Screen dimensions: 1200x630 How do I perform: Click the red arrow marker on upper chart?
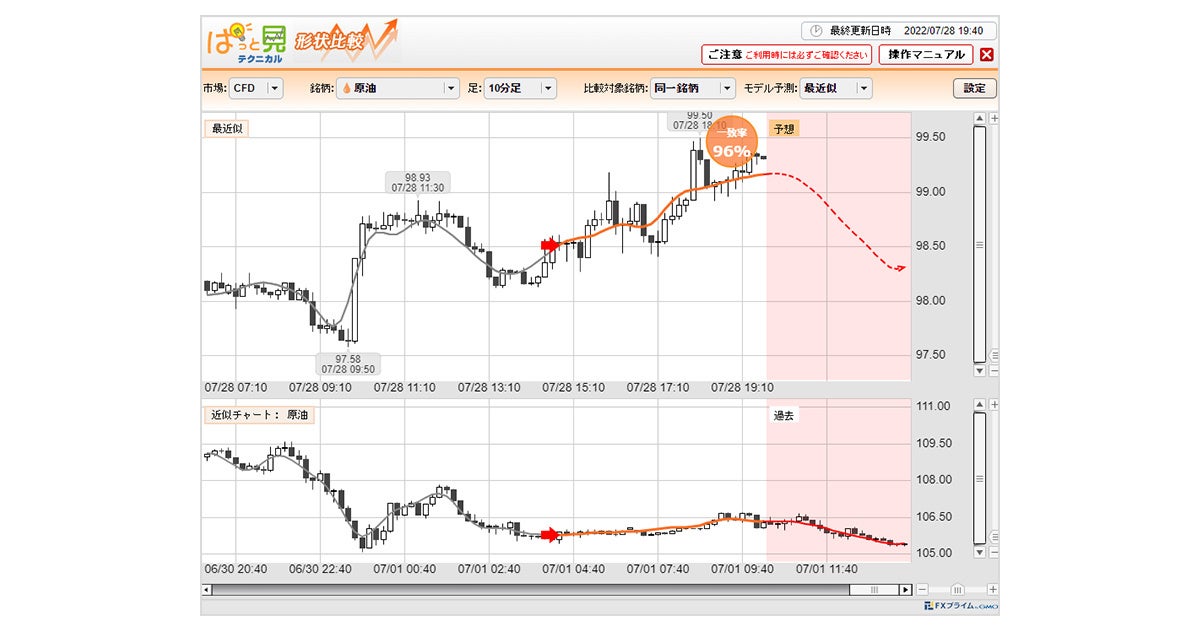pos(552,245)
